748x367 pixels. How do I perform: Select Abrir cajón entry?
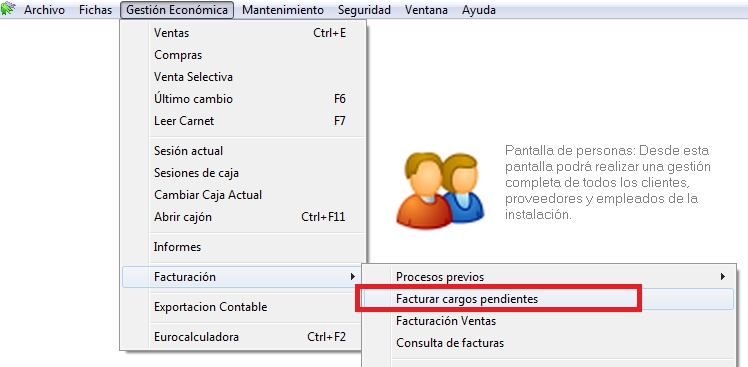coord(244,217)
